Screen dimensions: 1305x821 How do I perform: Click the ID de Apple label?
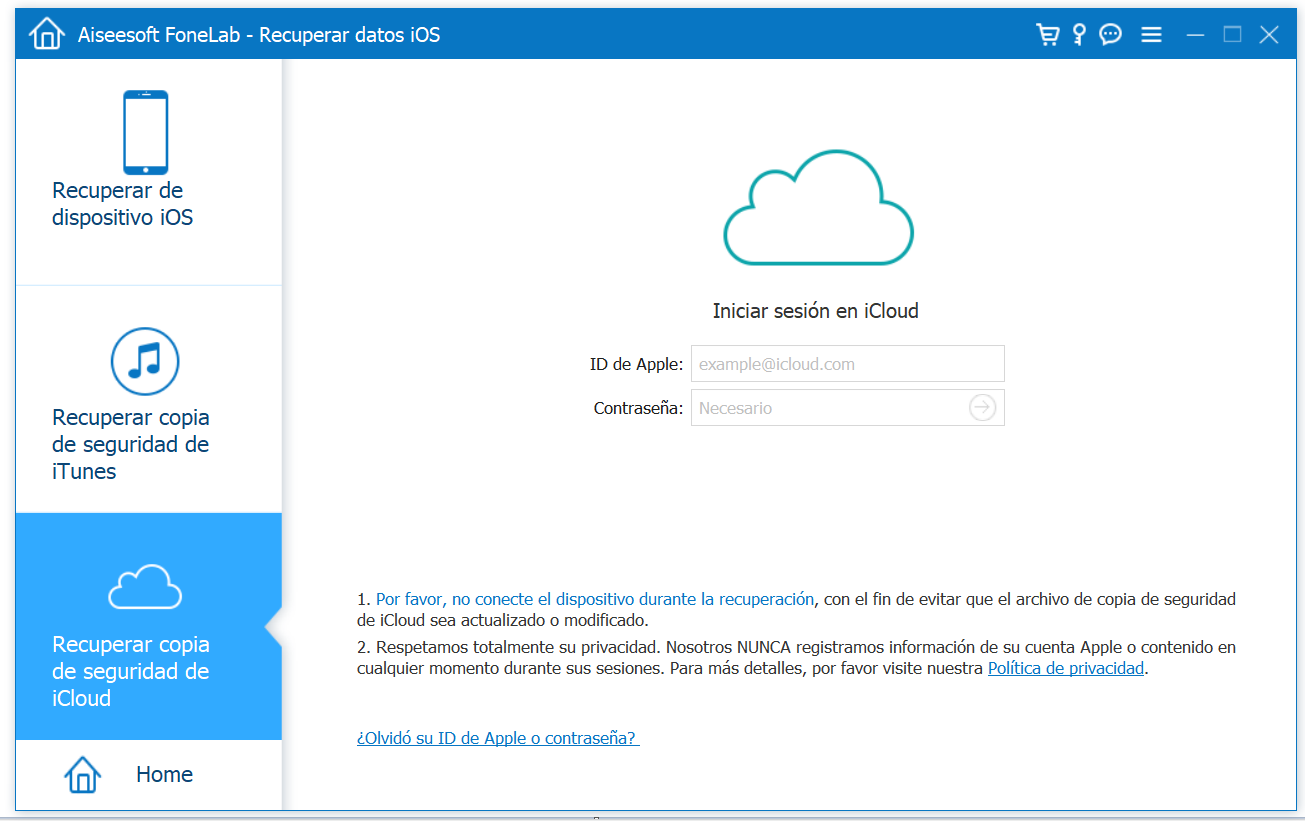[637, 365]
